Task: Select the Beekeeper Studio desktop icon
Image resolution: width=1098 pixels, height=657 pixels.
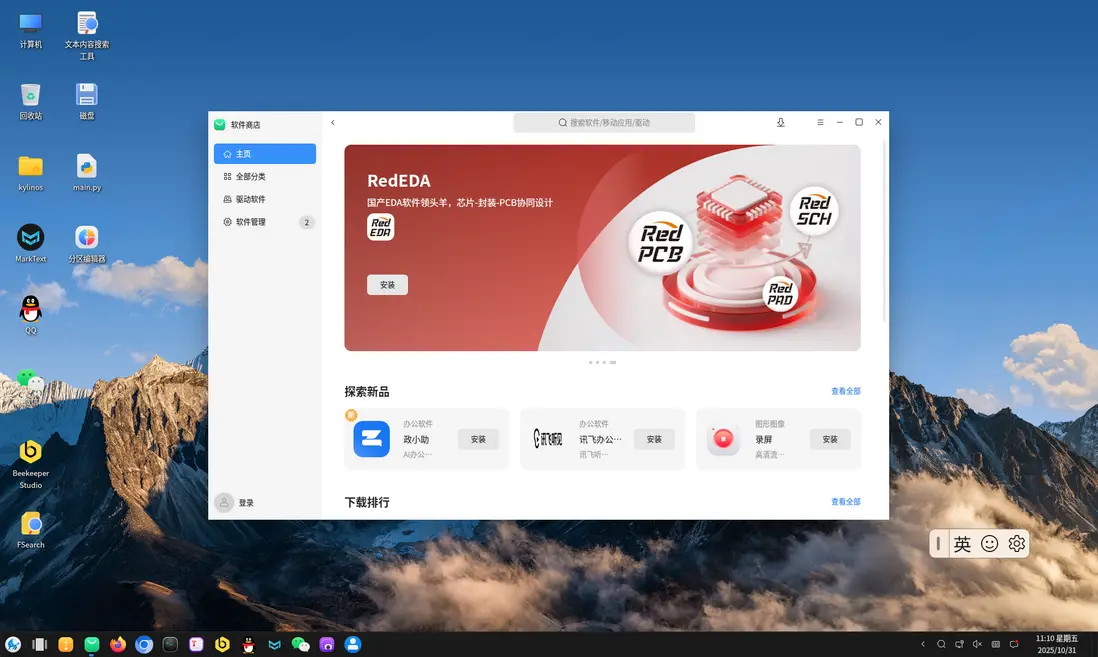Action: click(31, 464)
